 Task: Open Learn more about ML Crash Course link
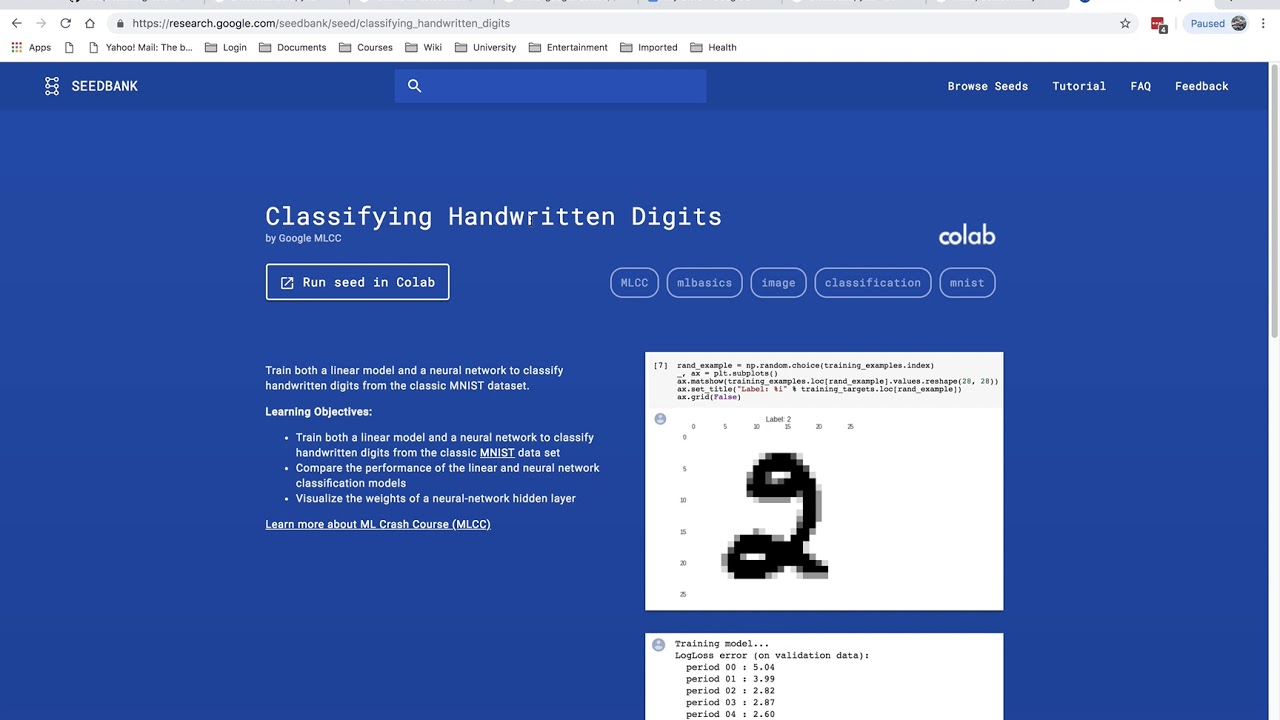[x=378, y=524]
